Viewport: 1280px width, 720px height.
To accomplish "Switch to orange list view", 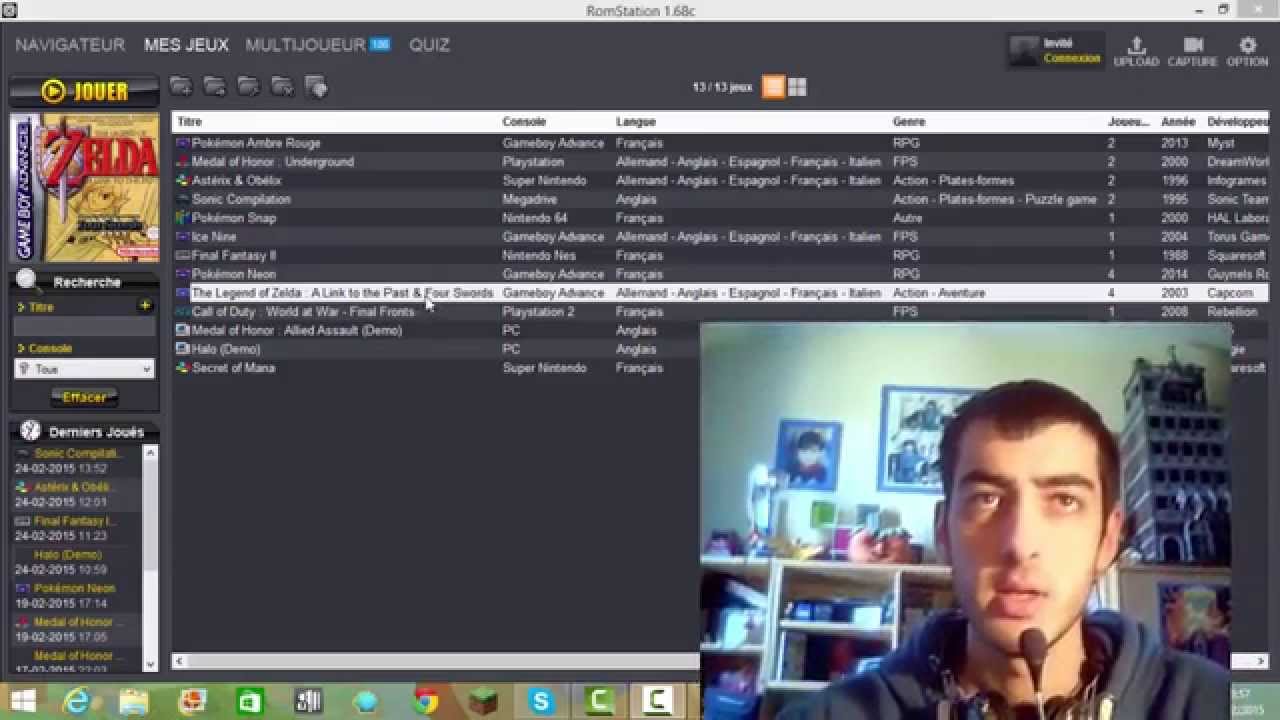I will point(773,87).
